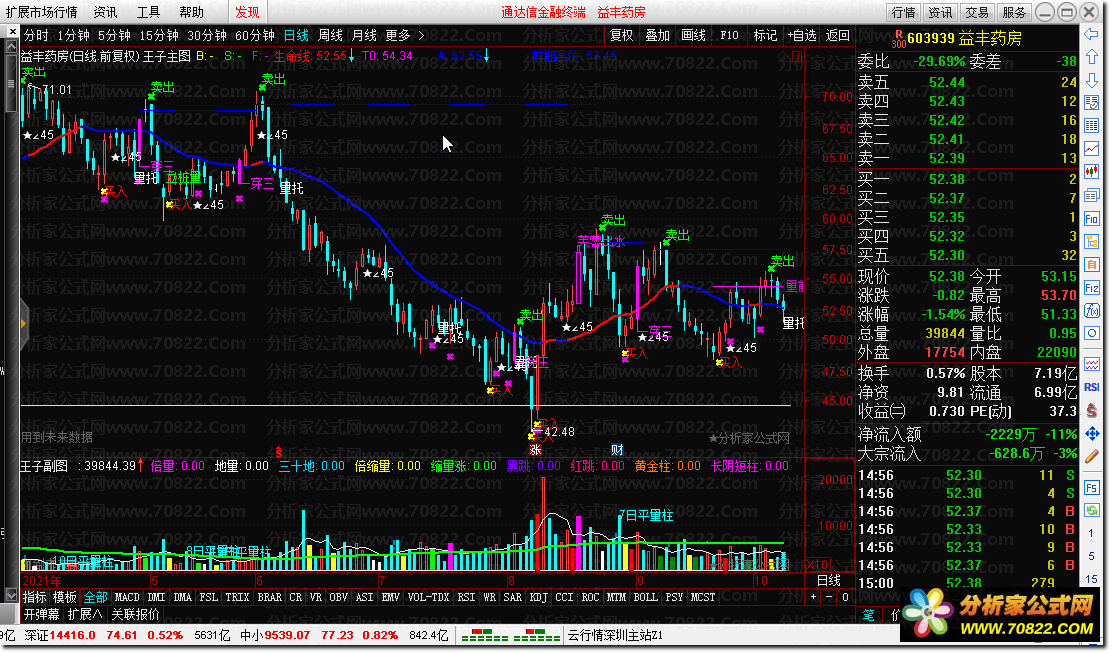
Task: Open the 发现 menu tab
Action: click(248, 12)
